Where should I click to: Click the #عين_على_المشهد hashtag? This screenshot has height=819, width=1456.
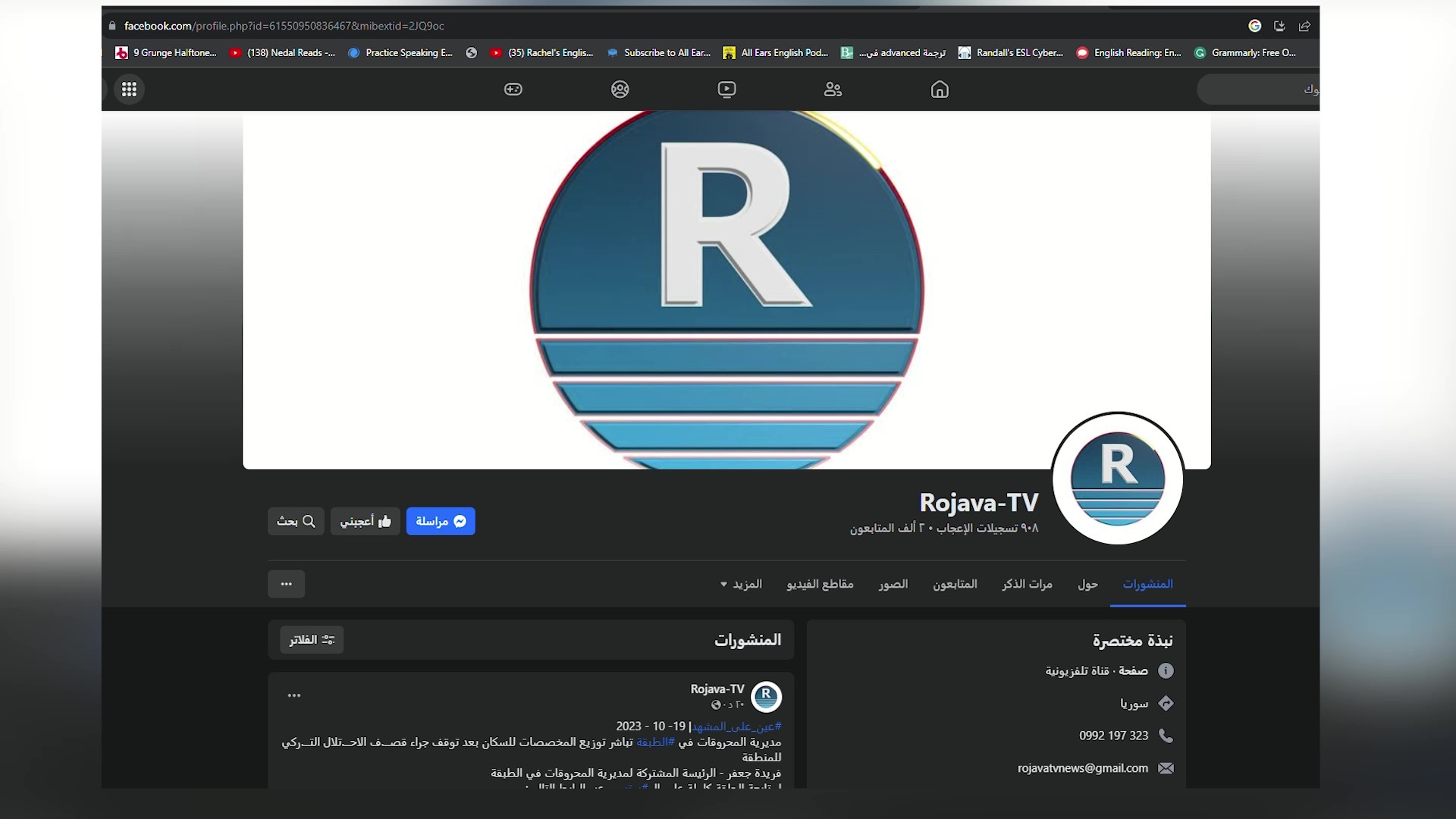[x=736, y=726]
